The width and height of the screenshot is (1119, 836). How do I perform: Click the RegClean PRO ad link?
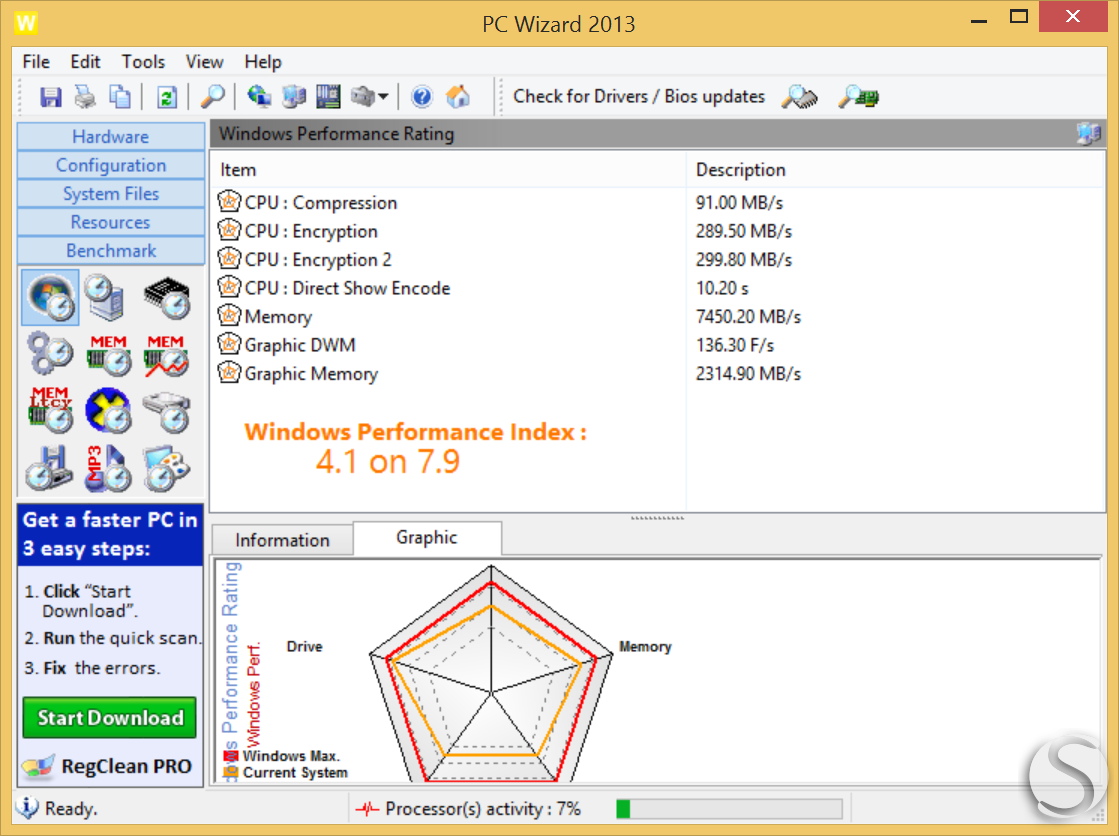[x=108, y=766]
